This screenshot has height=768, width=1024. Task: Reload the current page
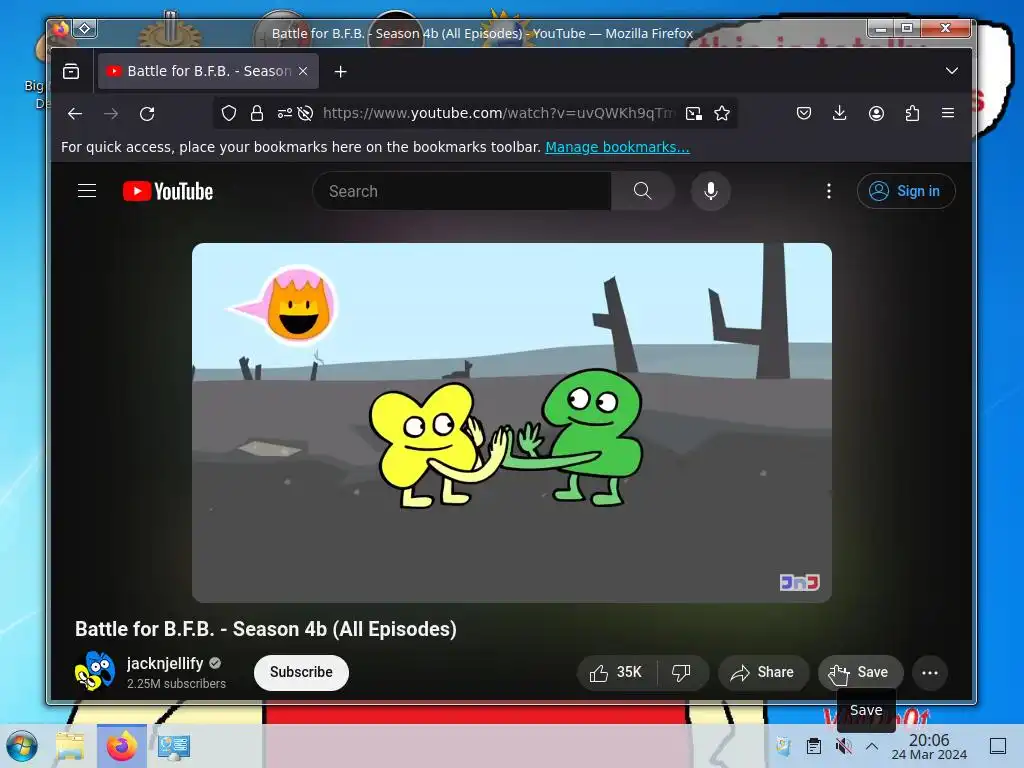147,114
